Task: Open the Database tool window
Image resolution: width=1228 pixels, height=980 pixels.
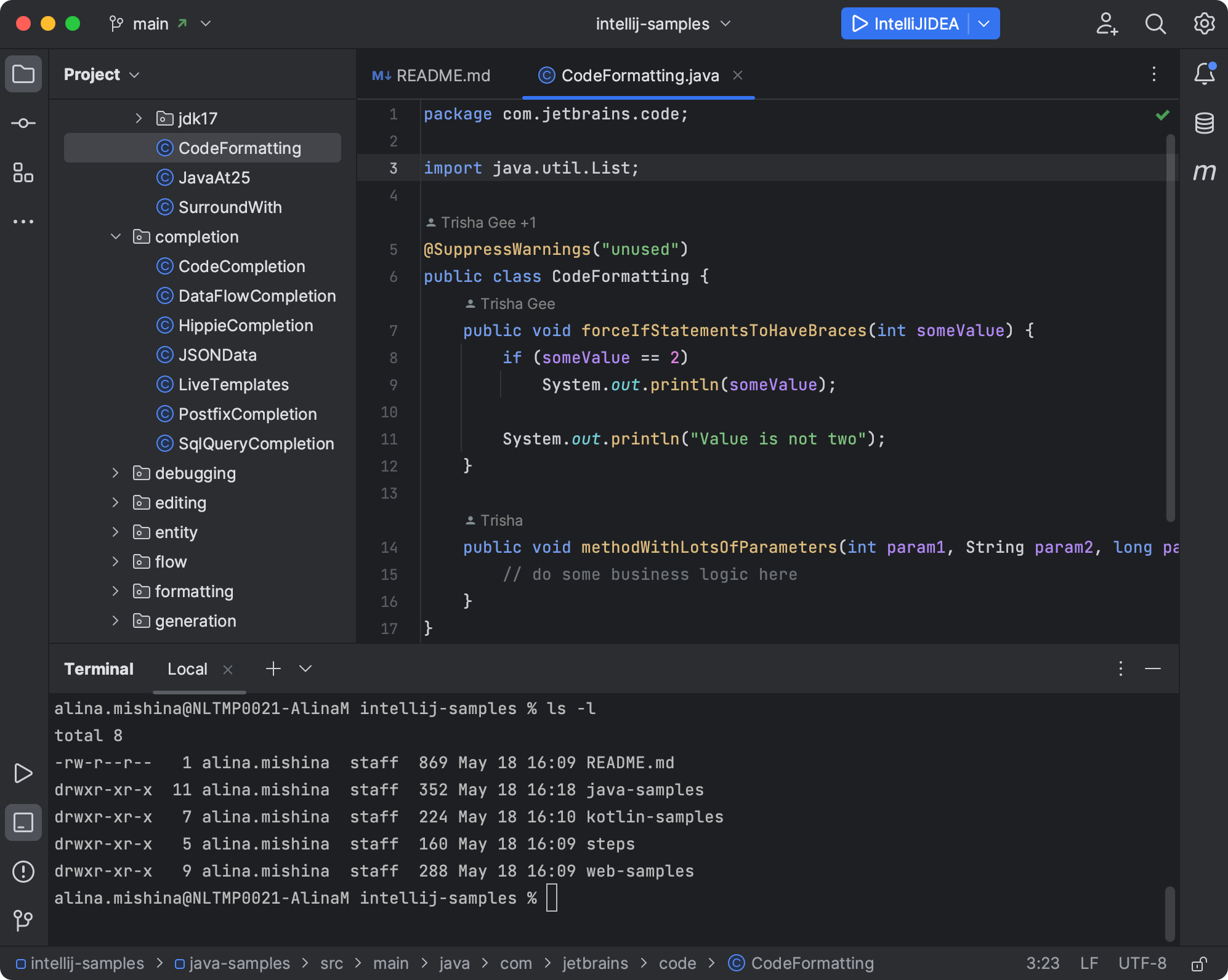Action: coord(1205,122)
